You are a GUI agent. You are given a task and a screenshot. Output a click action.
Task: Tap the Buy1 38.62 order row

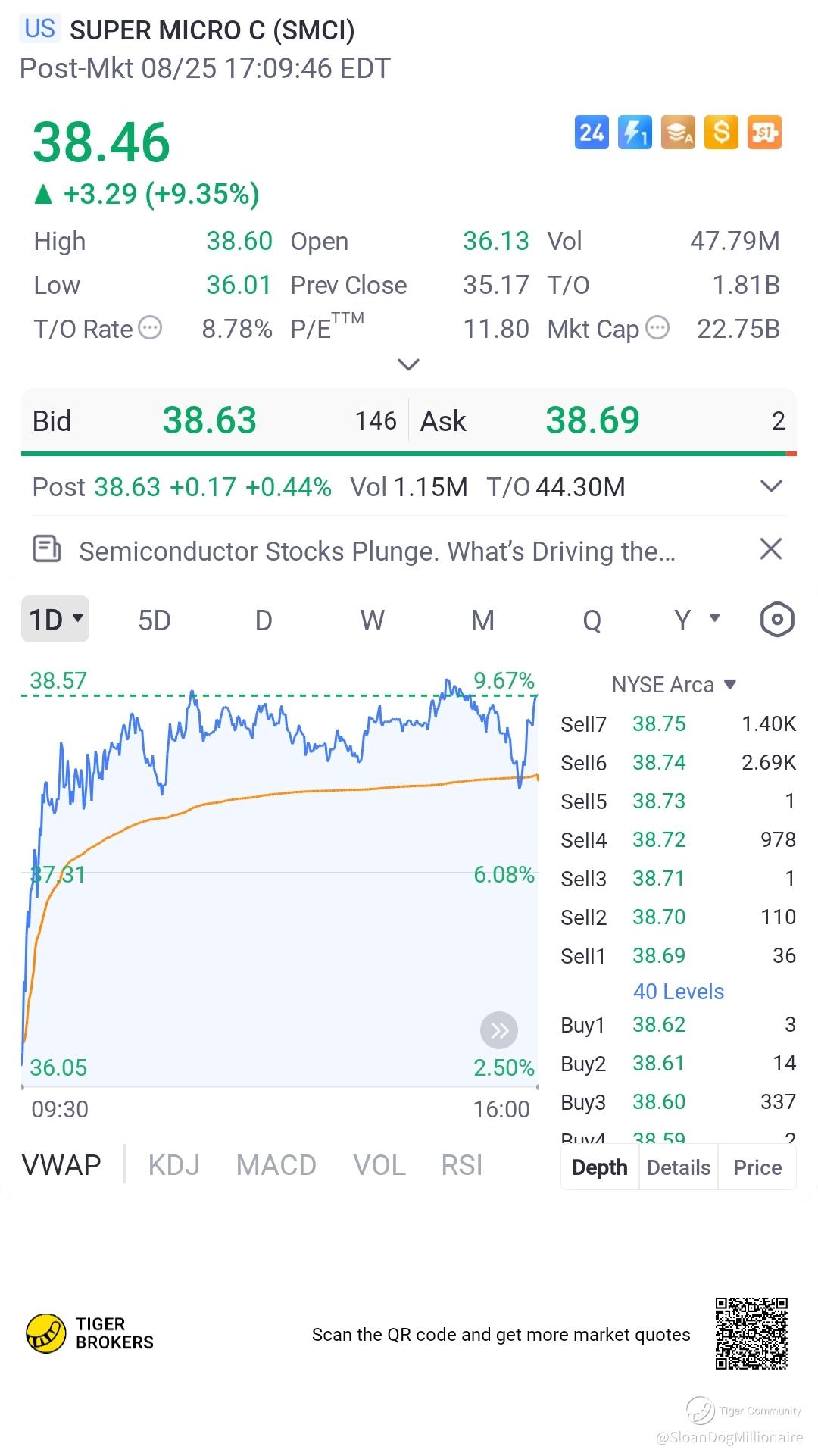[679, 1025]
